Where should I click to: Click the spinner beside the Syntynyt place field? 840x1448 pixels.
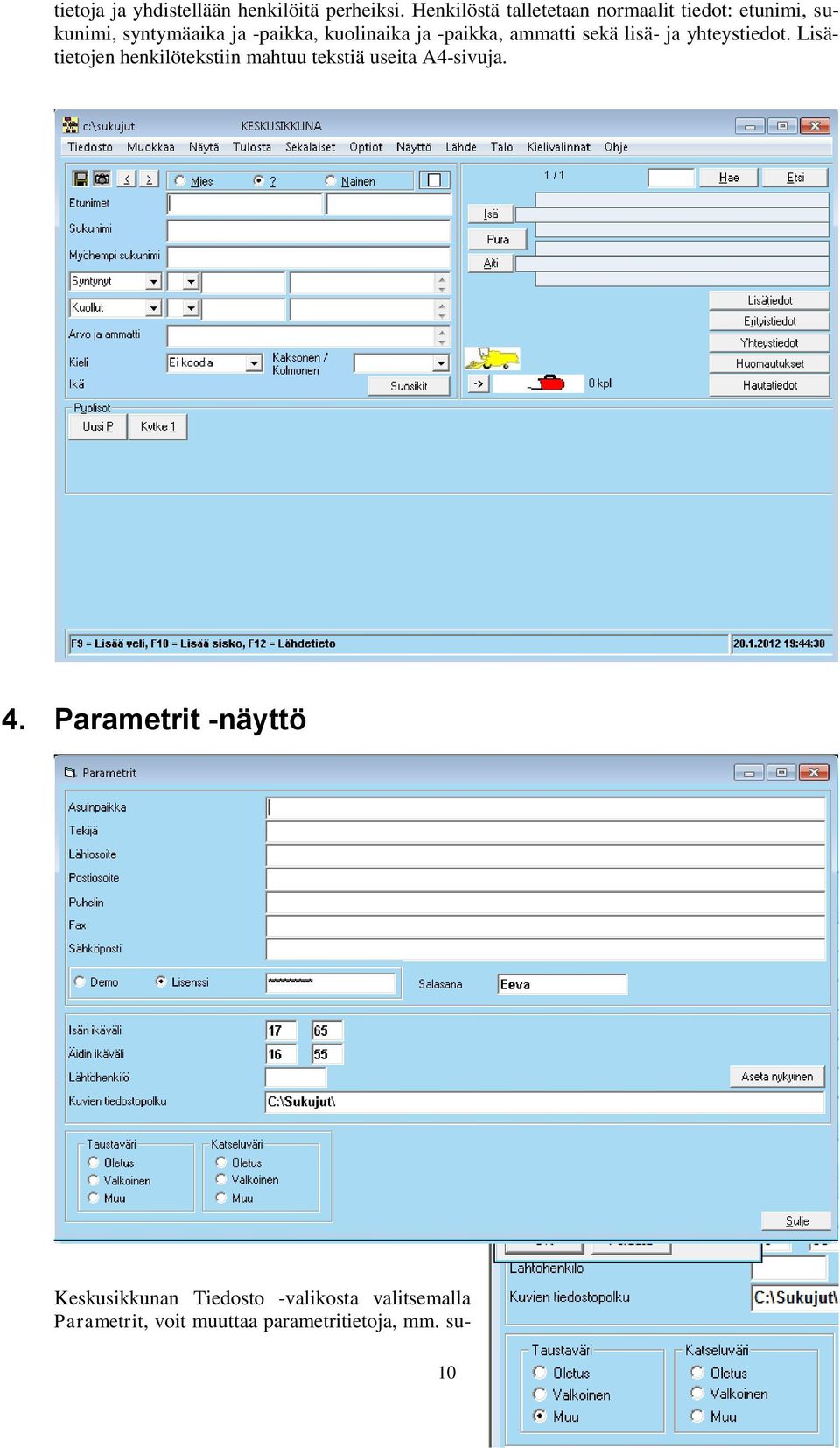point(442,283)
